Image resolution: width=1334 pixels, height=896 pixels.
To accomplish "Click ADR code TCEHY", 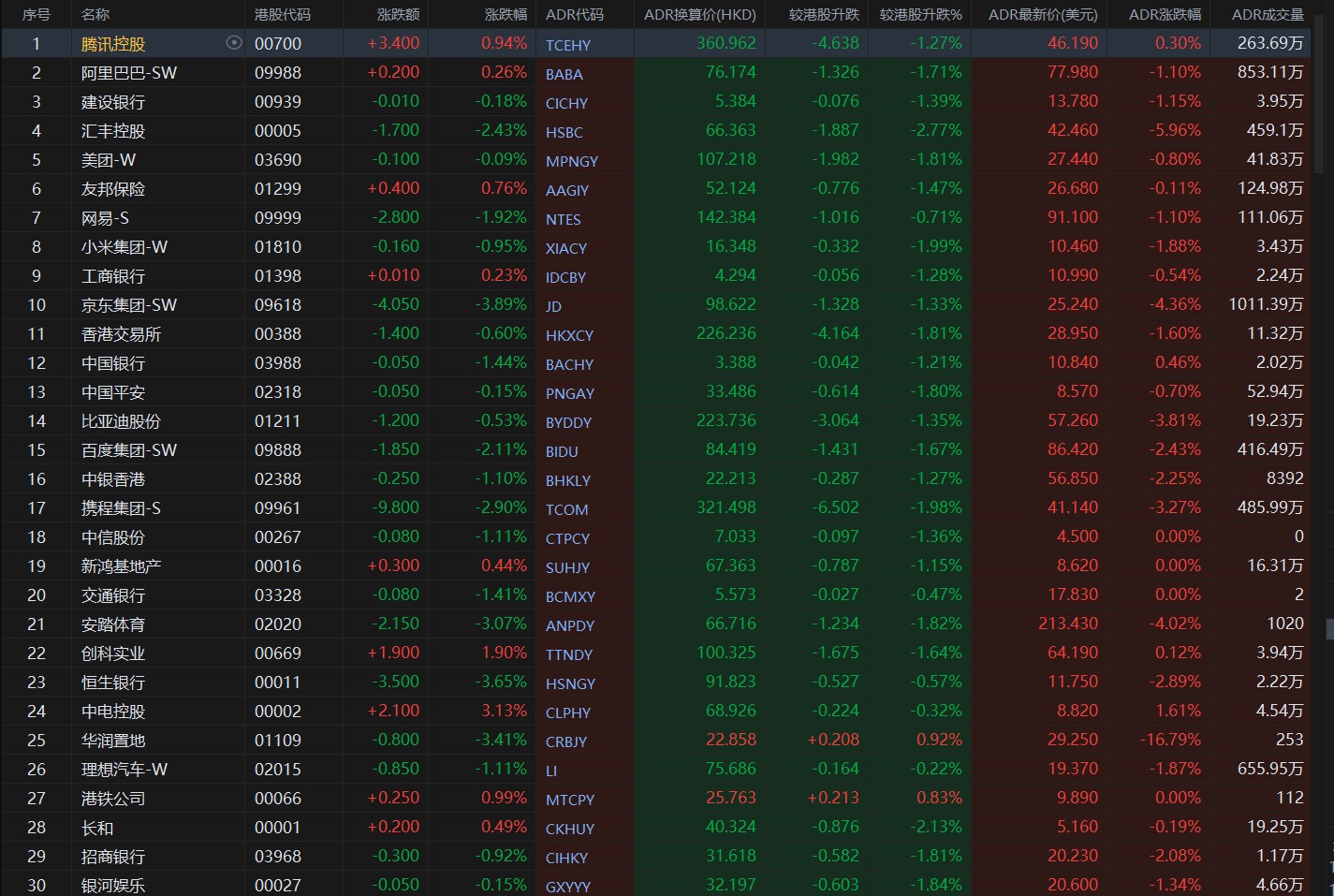I will pyautogui.click(x=568, y=45).
